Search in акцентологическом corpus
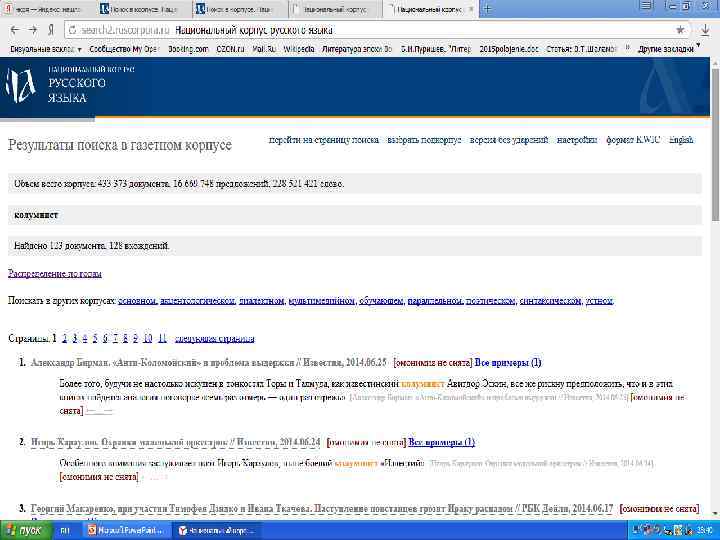 tap(197, 301)
